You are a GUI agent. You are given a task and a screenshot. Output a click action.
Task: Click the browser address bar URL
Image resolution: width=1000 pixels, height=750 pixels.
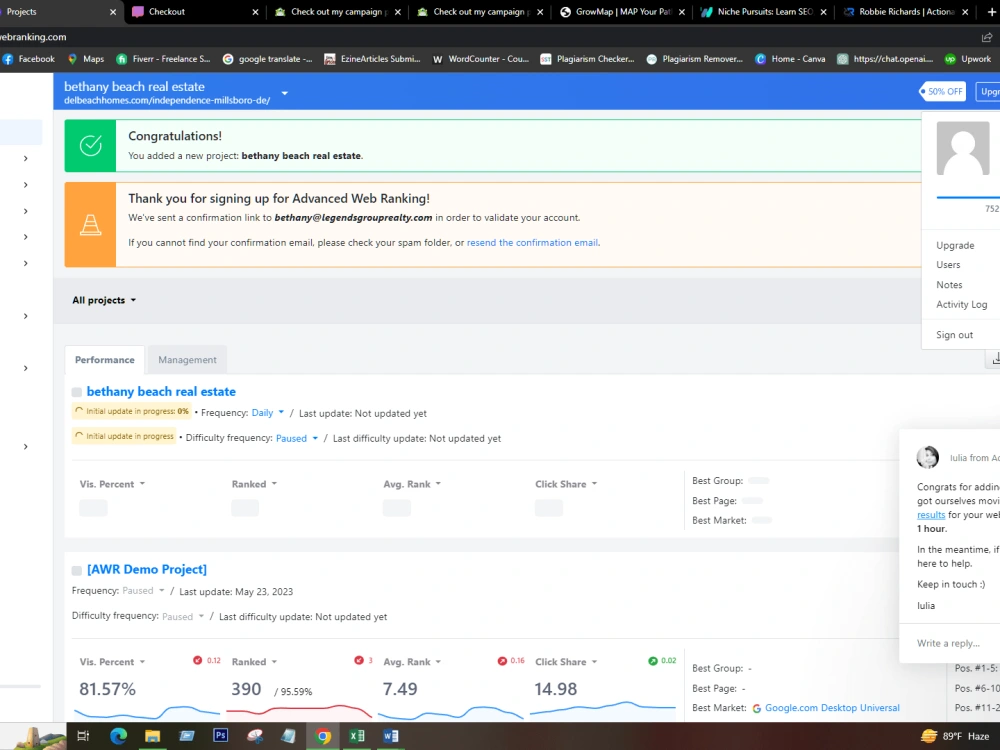(33, 37)
